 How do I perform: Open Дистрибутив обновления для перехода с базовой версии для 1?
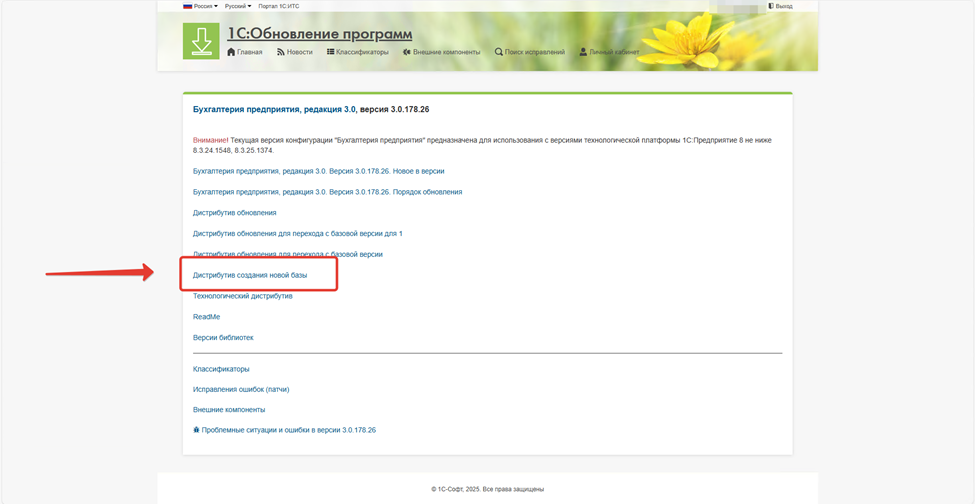(298, 233)
